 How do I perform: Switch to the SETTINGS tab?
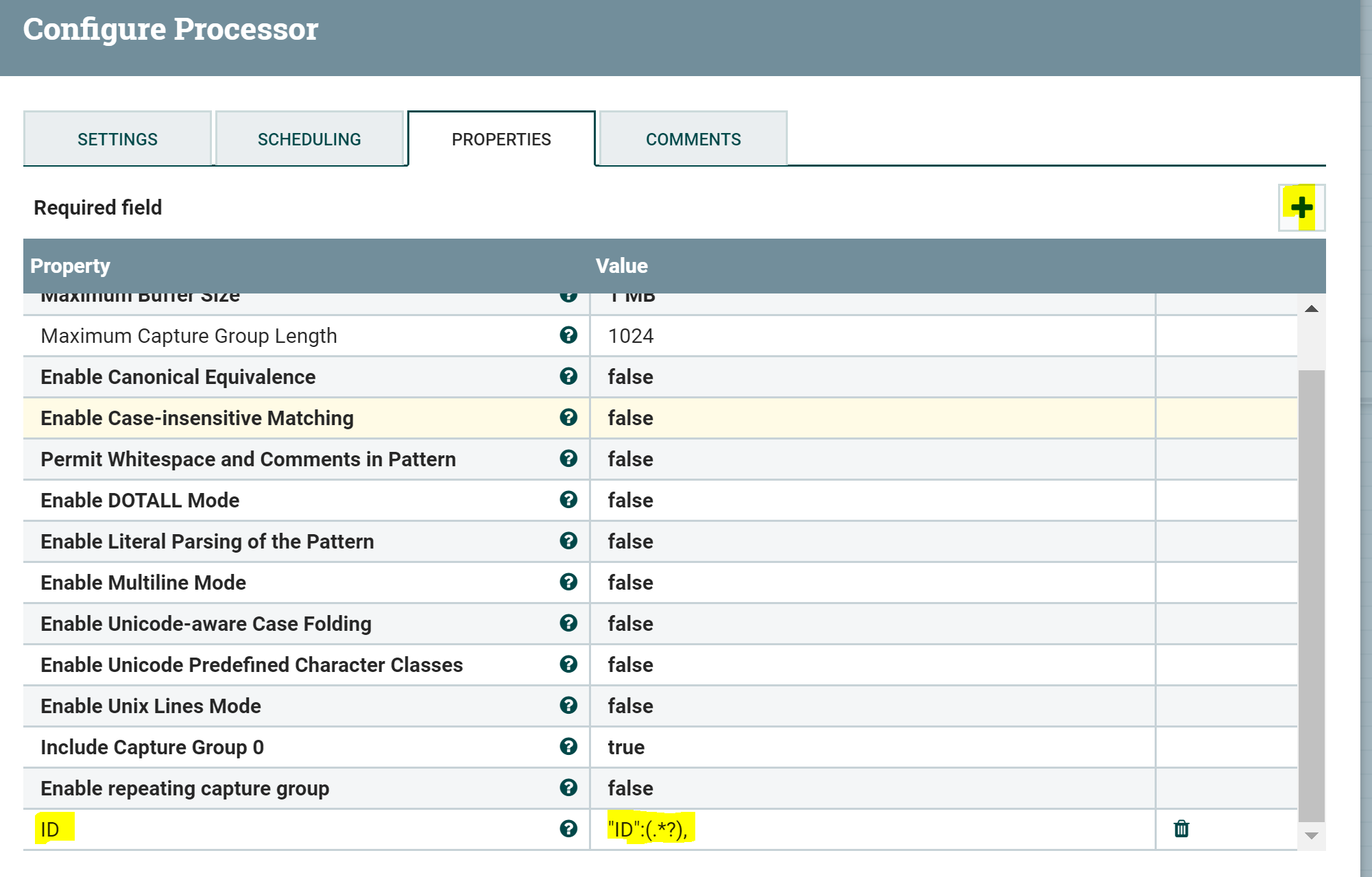117,139
